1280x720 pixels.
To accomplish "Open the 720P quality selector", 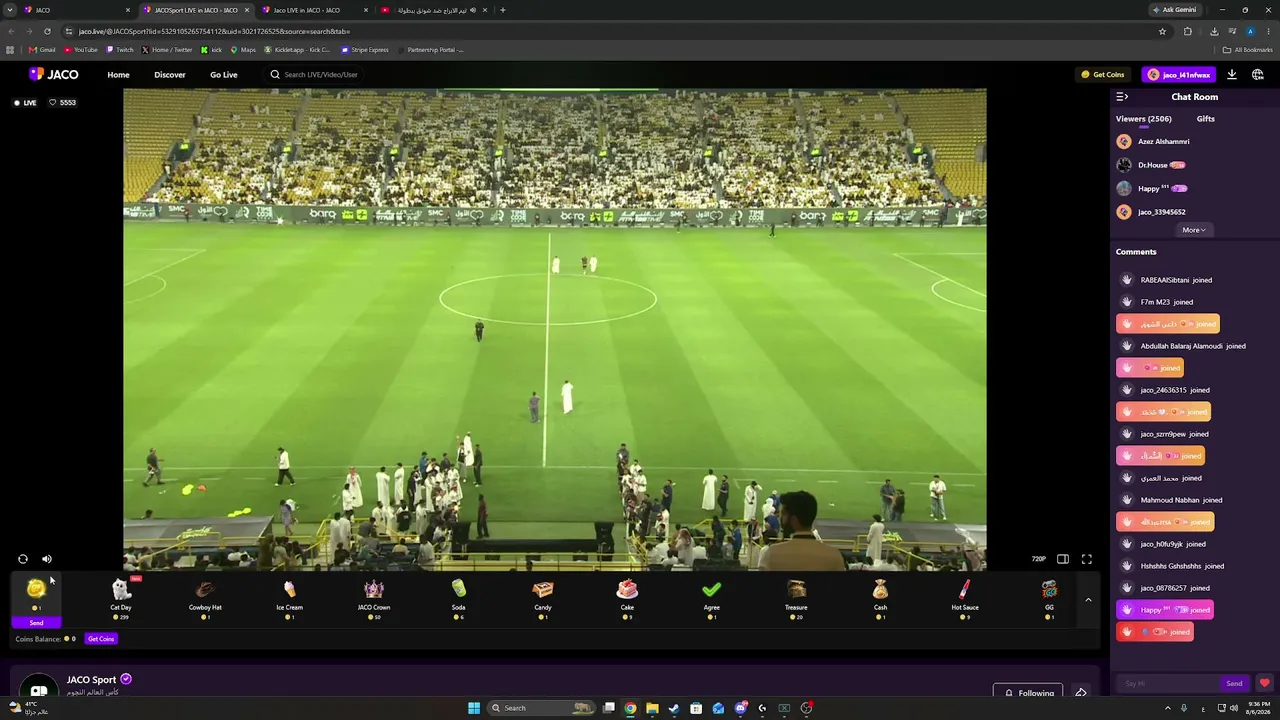I will tap(1039, 559).
